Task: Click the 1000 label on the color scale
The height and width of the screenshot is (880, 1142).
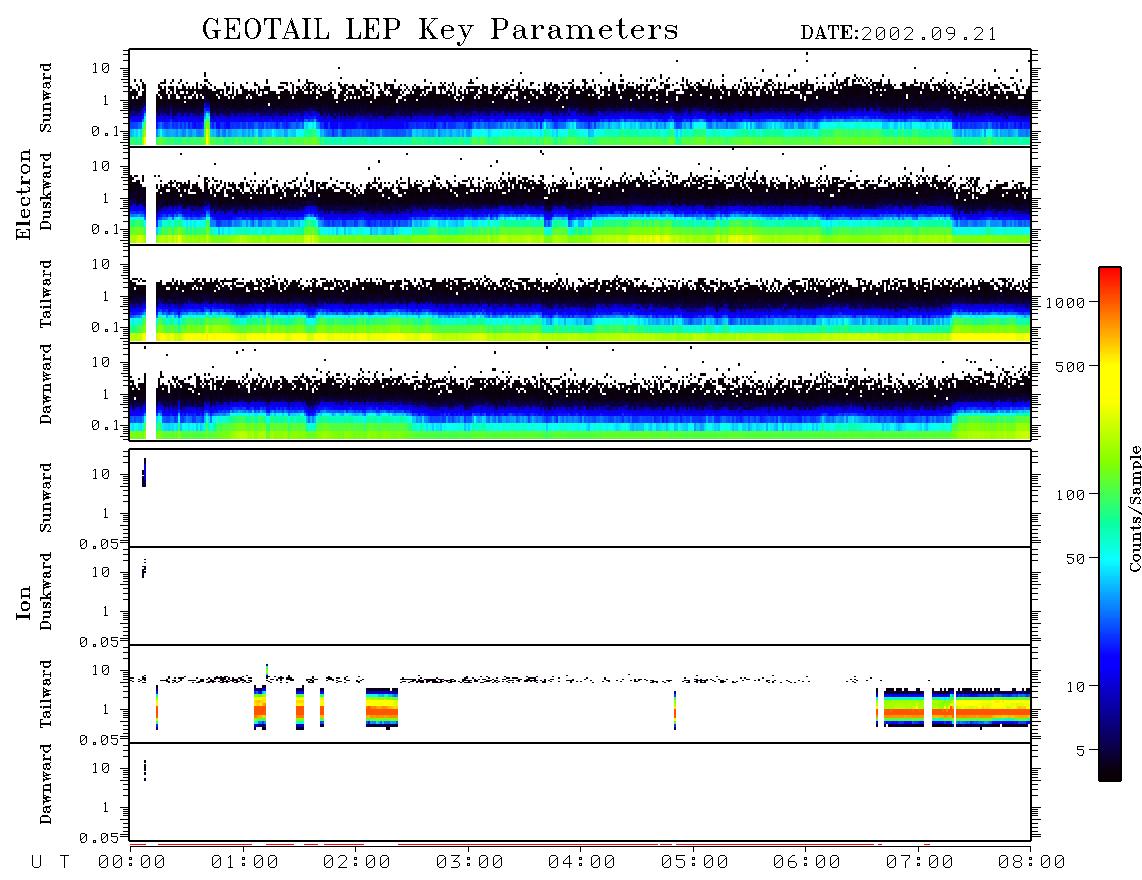Action: tap(1065, 303)
